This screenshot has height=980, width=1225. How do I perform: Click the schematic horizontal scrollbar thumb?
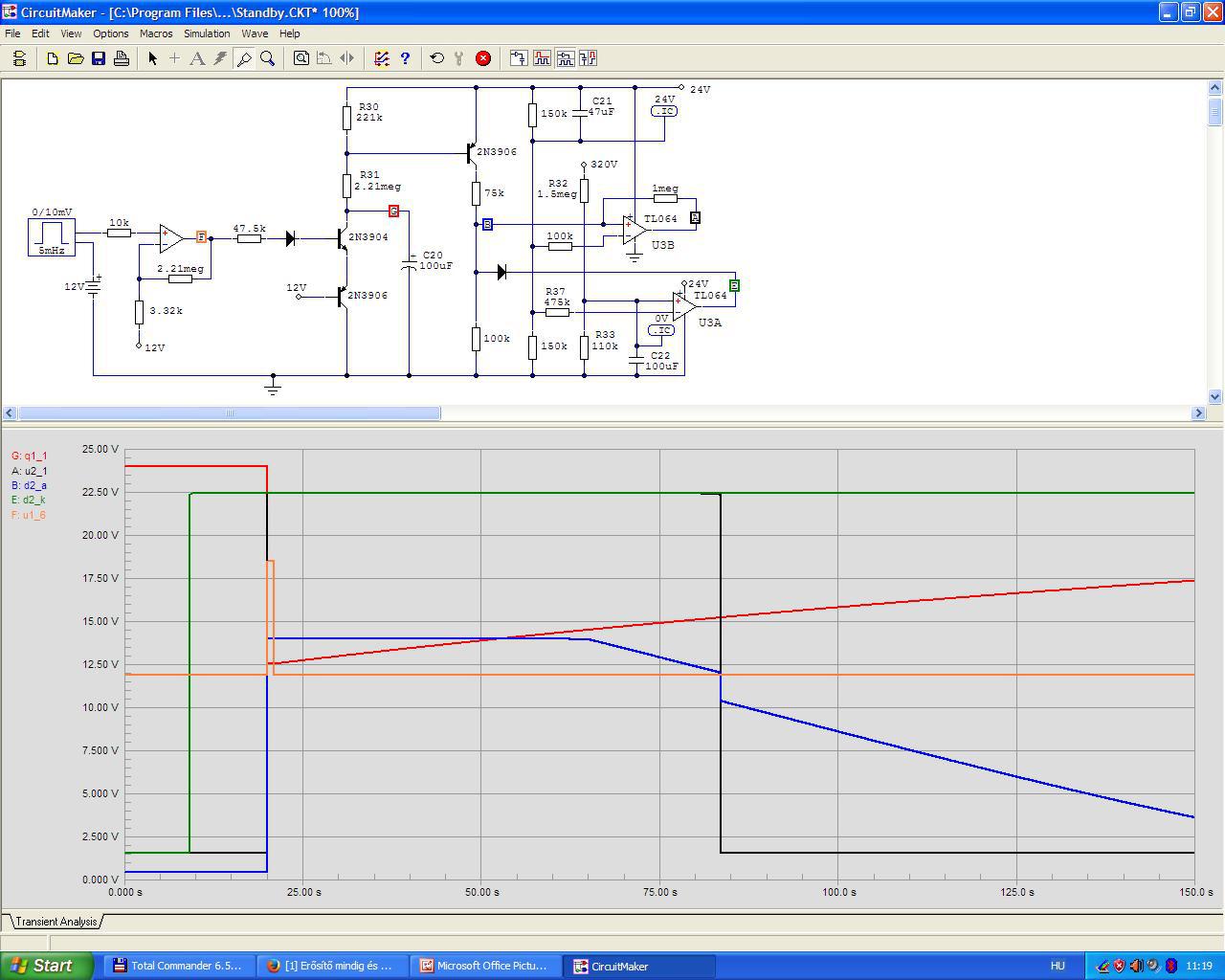(x=230, y=413)
